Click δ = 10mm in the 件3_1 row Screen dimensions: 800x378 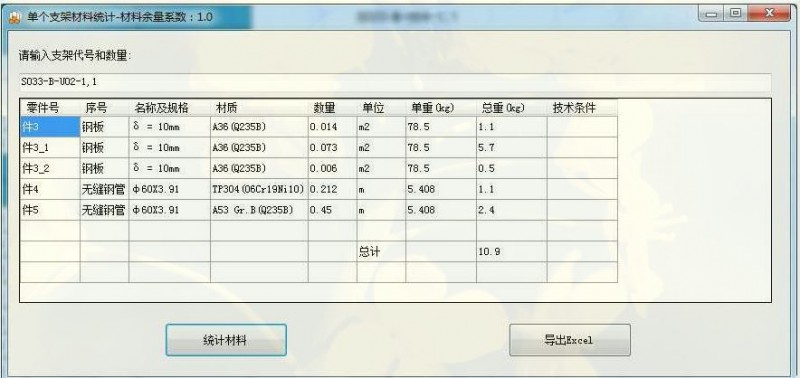169,148
